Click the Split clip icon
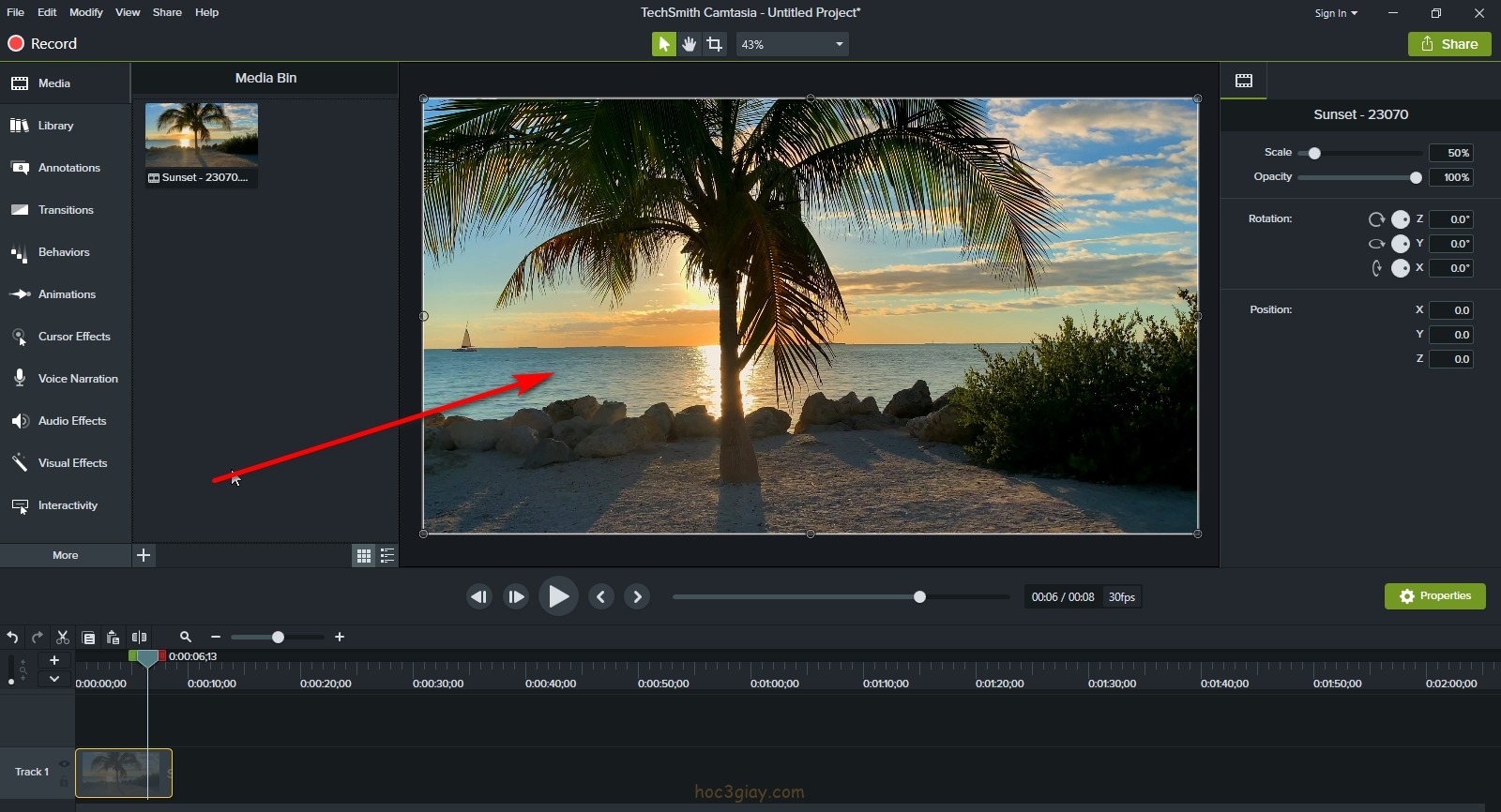 coord(139,638)
